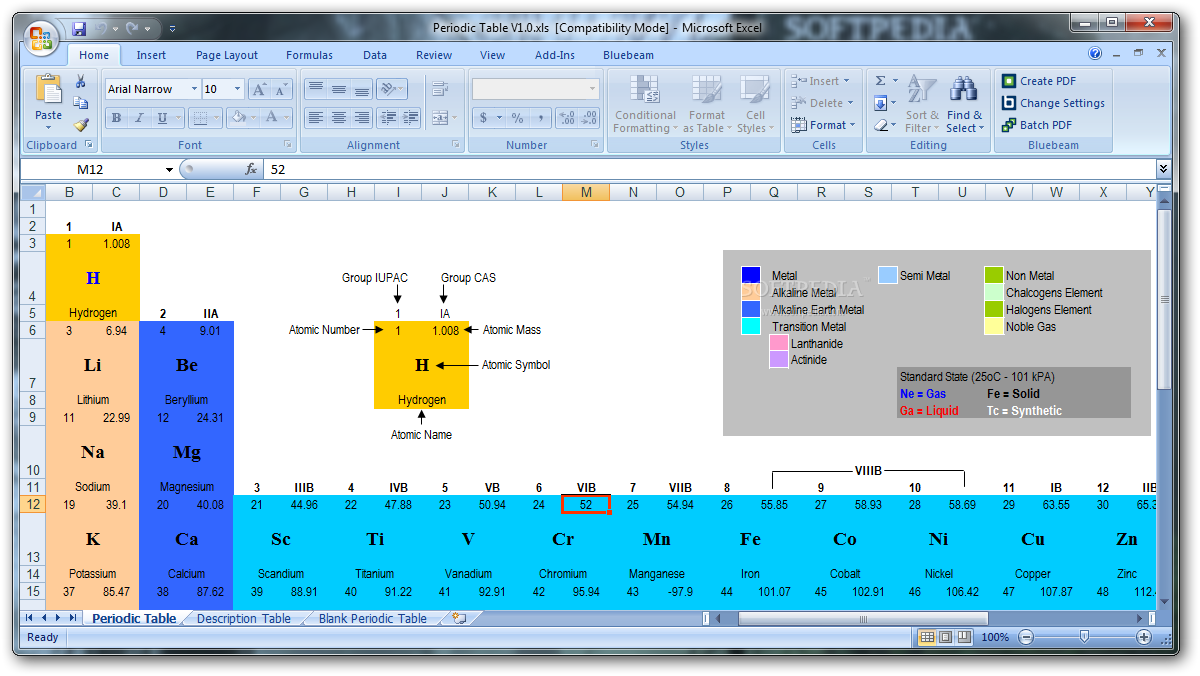Open the font size dropdown showing 10
Screen dimensions: 1200x676
pos(237,89)
